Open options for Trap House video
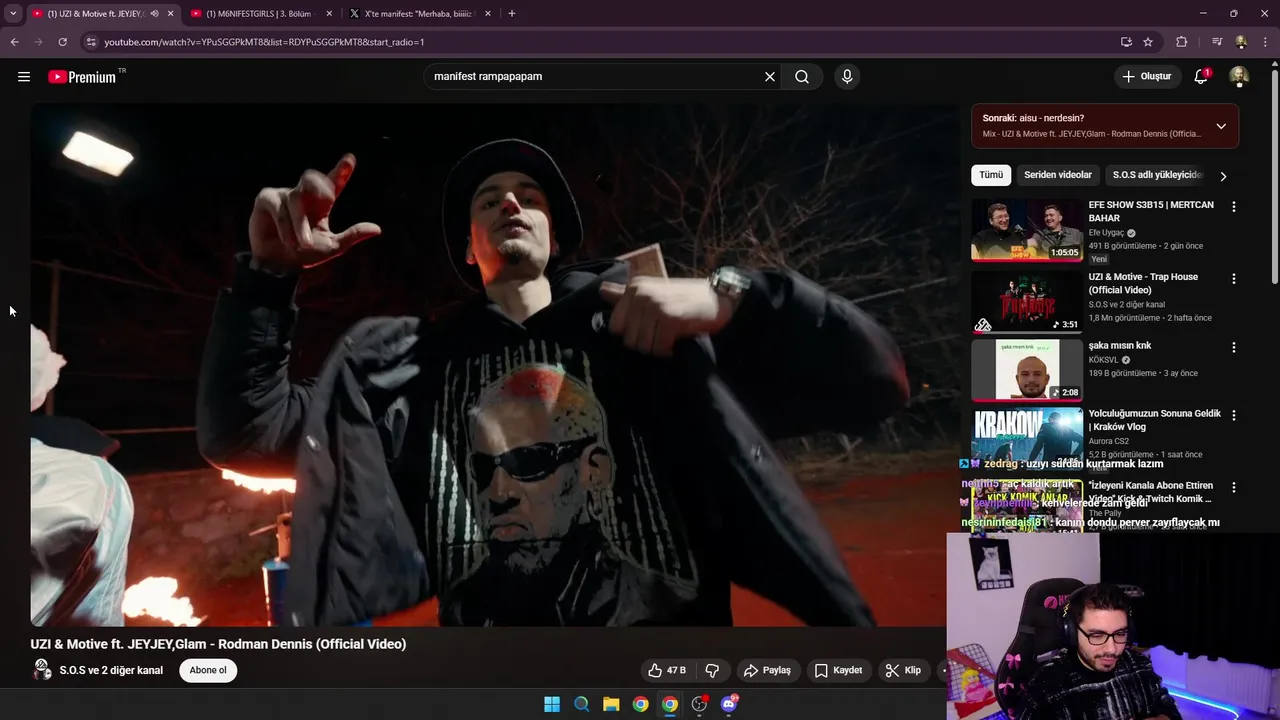Viewport: 1280px width, 720px height. tap(1233, 279)
